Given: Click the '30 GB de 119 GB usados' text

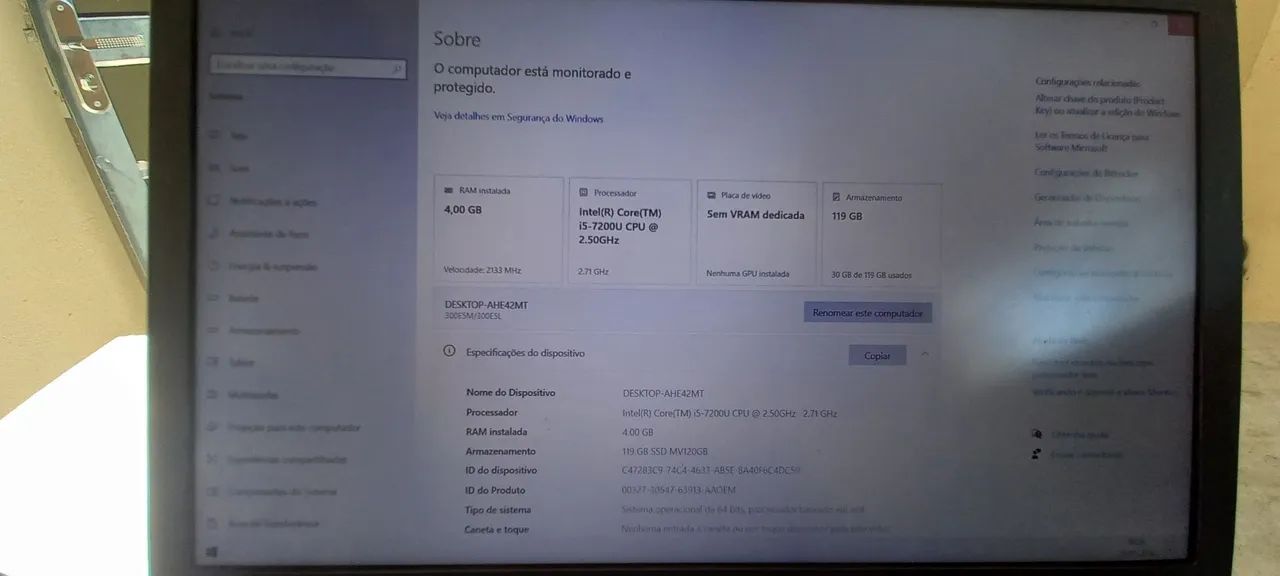Looking at the screenshot, I should point(871,275).
